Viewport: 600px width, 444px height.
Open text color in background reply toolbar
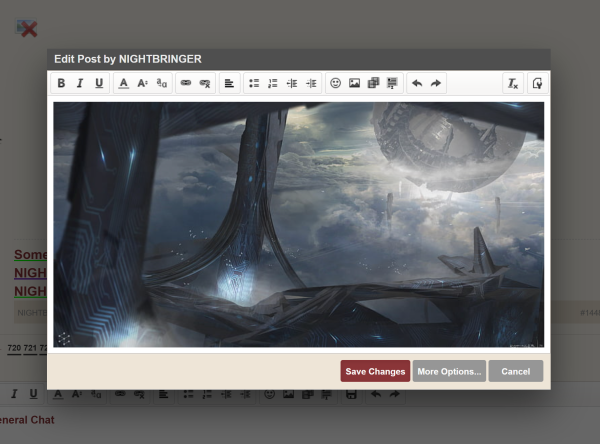pyautogui.click(x=58, y=394)
